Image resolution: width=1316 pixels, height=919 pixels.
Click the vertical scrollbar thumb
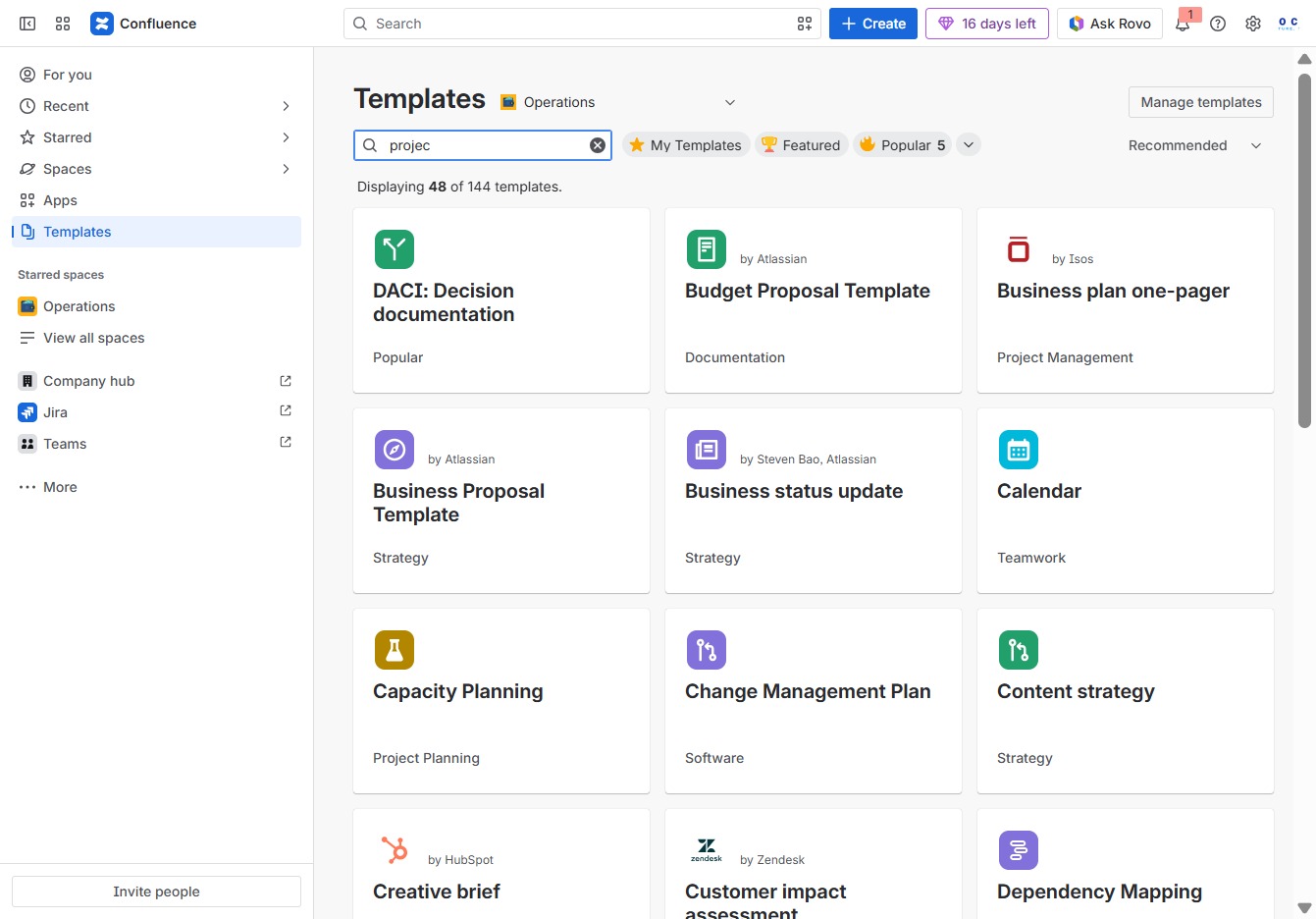(x=1304, y=250)
